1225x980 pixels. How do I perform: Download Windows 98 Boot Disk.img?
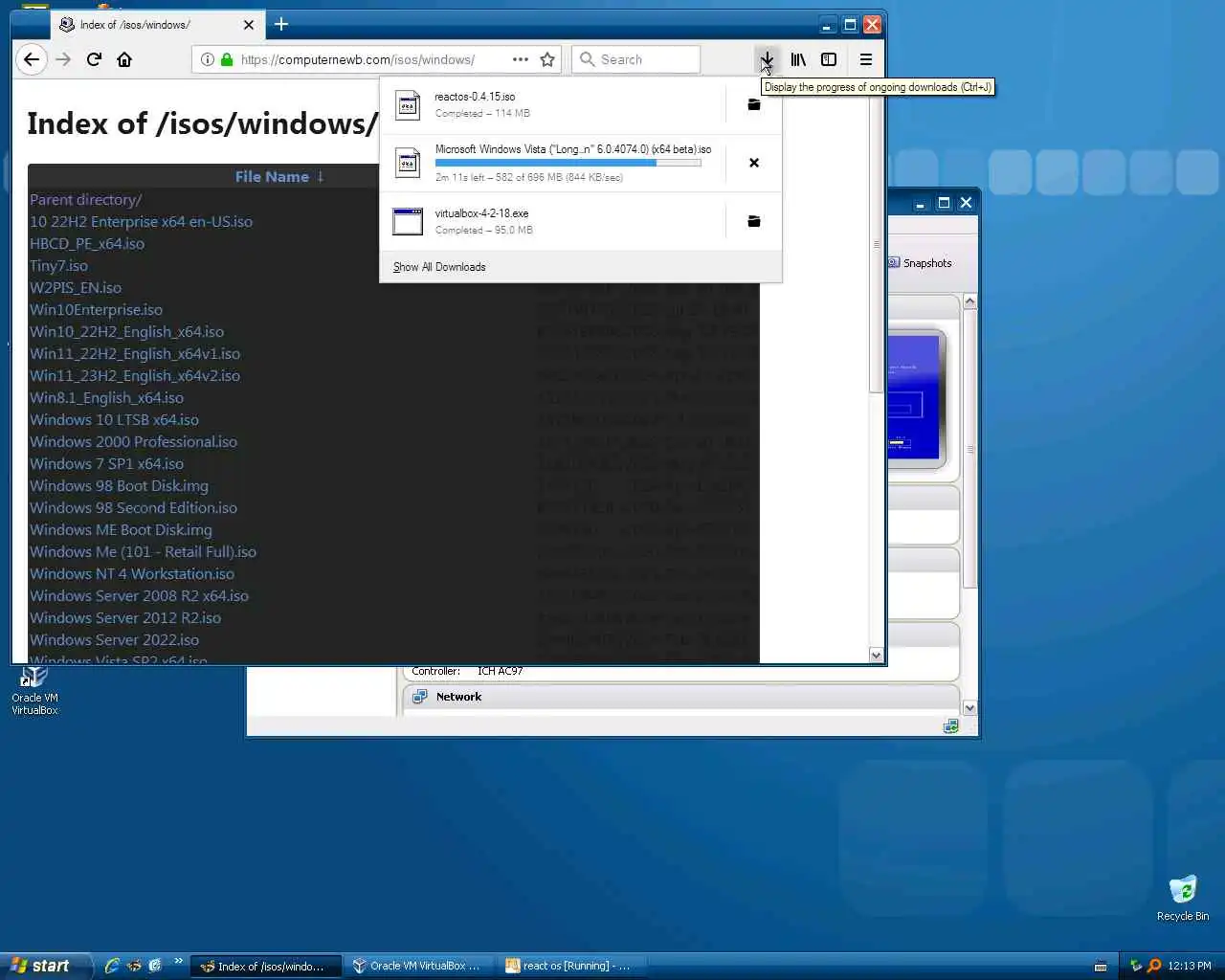pos(119,485)
